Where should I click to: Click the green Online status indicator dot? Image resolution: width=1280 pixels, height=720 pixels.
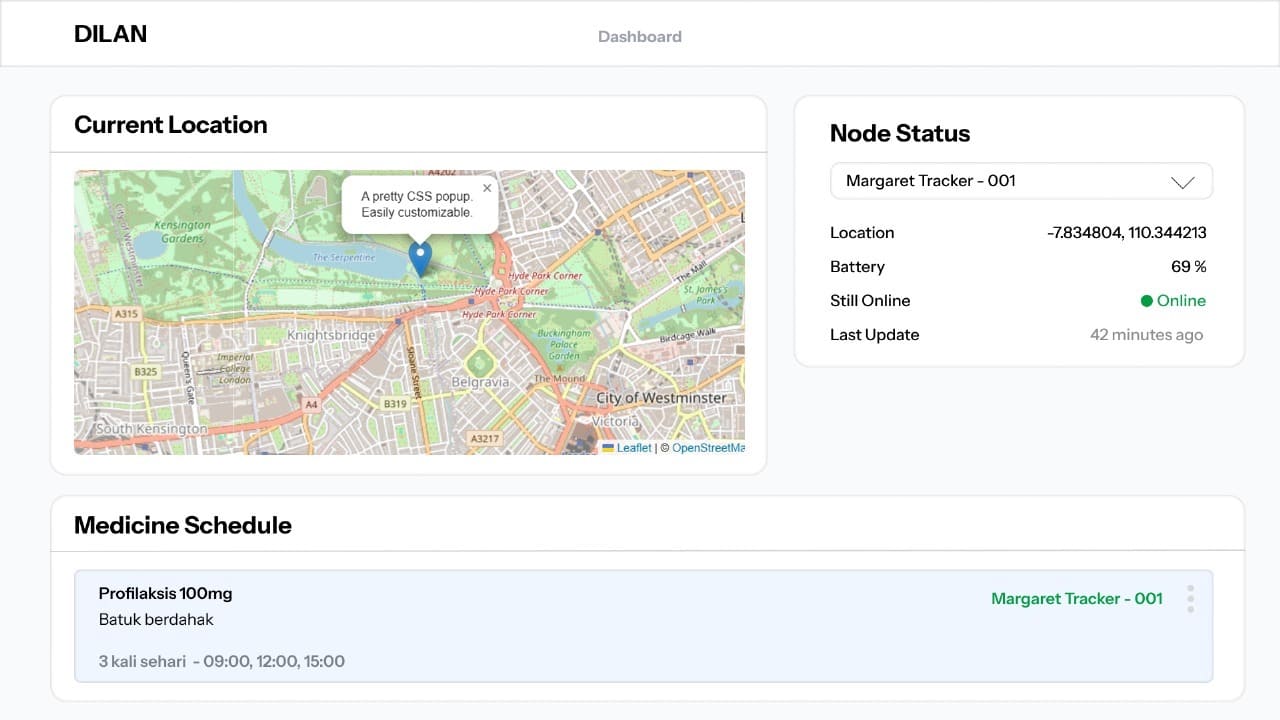pos(1147,301)
